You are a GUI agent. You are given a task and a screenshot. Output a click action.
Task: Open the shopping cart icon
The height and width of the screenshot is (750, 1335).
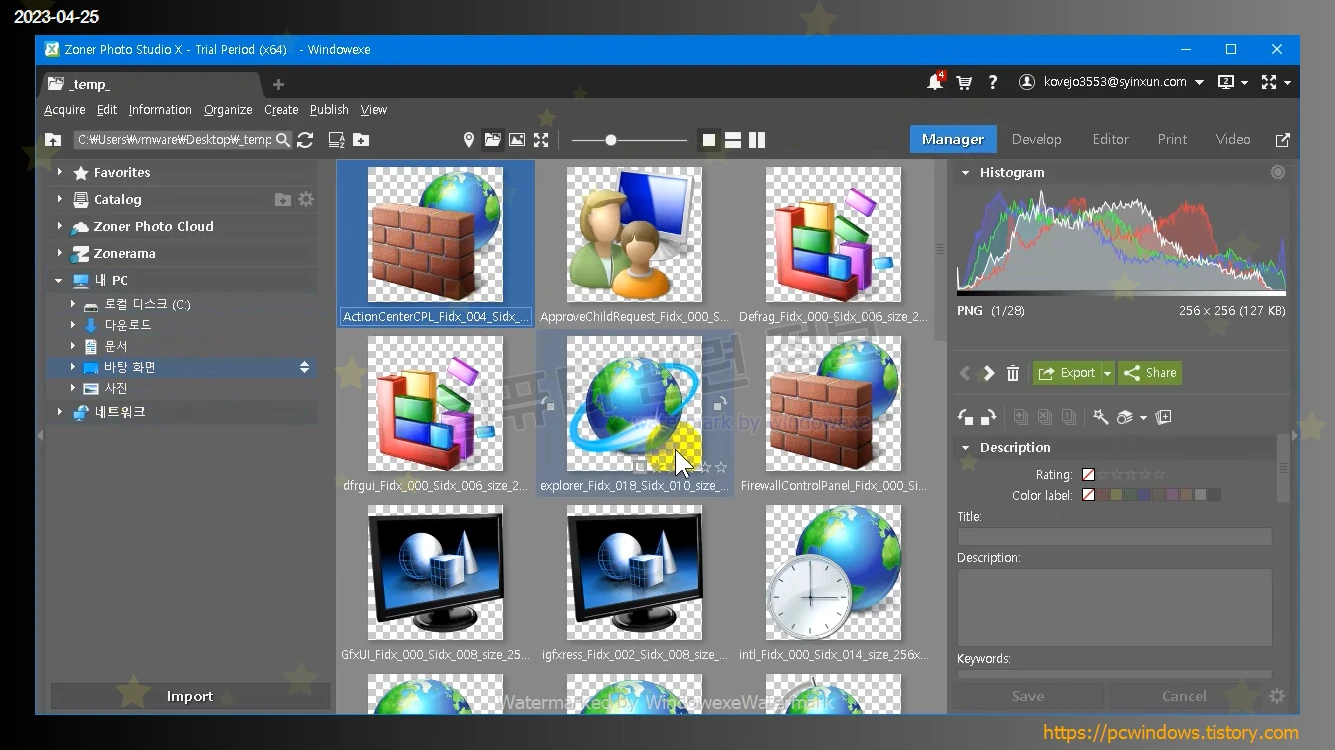coord(964,83)
